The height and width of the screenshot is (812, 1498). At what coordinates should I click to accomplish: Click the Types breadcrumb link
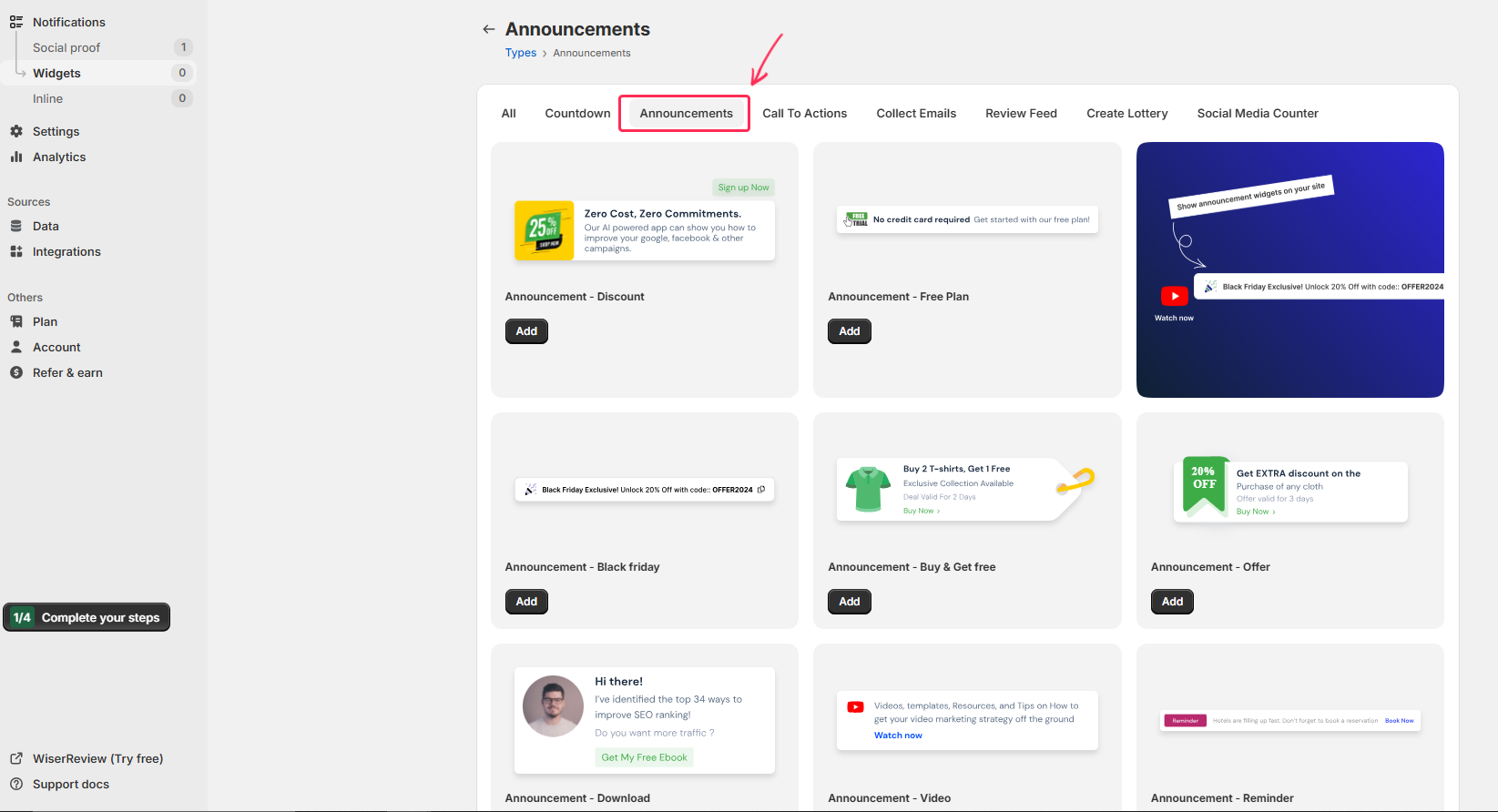[521, 53]
